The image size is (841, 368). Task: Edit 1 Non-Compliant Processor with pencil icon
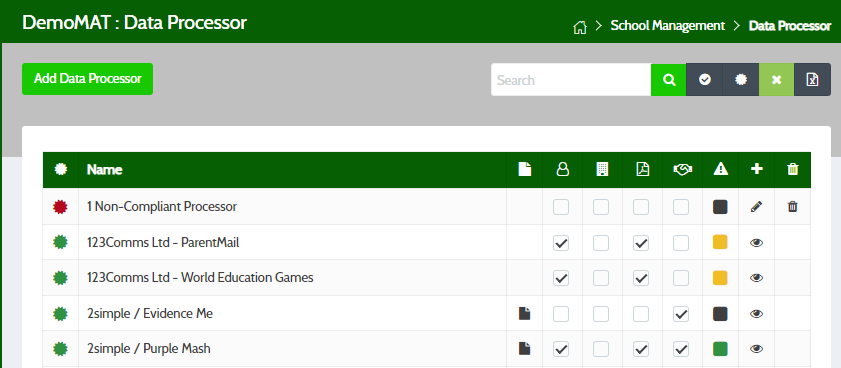click(756, 207)
